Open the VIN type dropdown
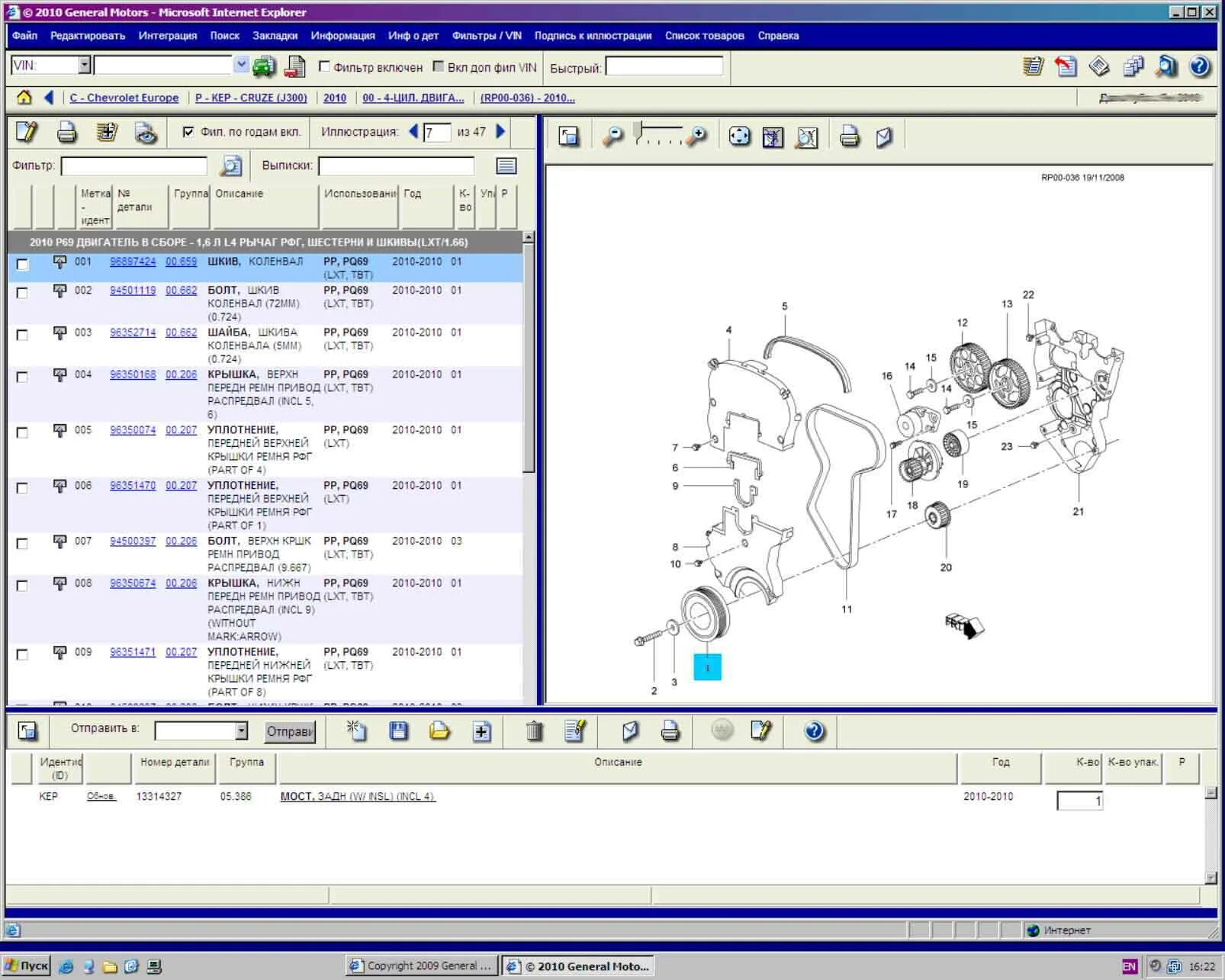This screenshot has height=980, width=1225. 85,65
